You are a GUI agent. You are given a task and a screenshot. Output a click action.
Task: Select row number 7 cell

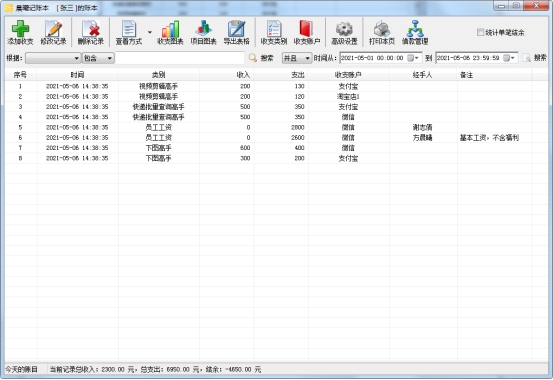click(20, 148)
